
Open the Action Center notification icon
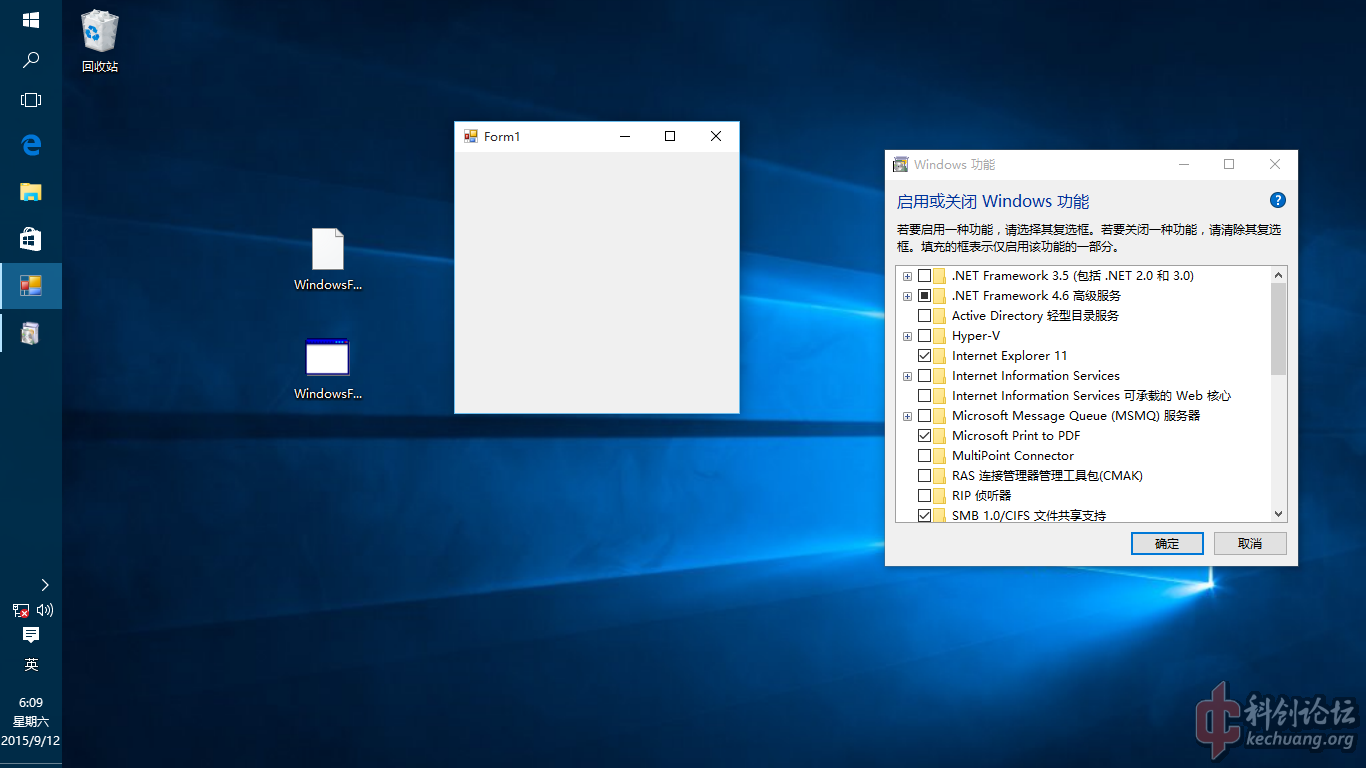point(31,635)
